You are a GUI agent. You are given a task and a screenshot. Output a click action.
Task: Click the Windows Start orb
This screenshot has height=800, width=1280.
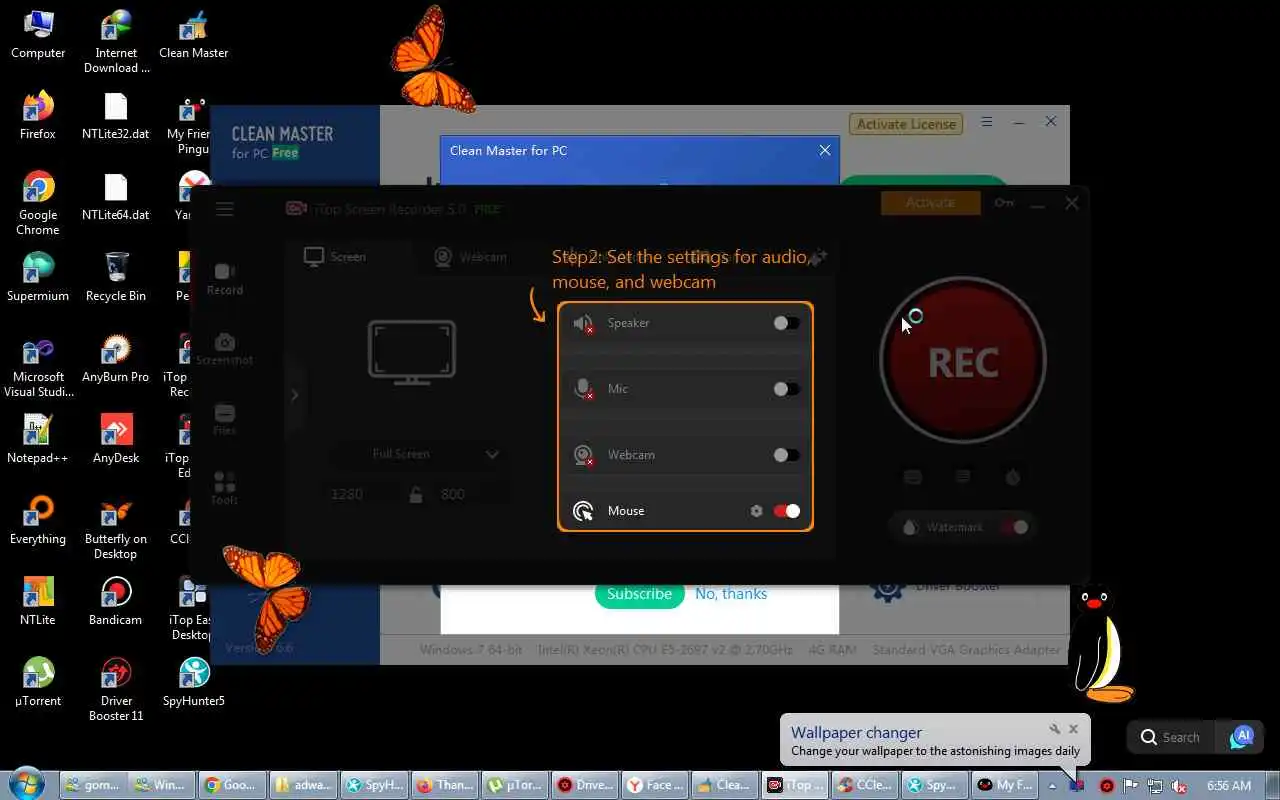point(27,784)
